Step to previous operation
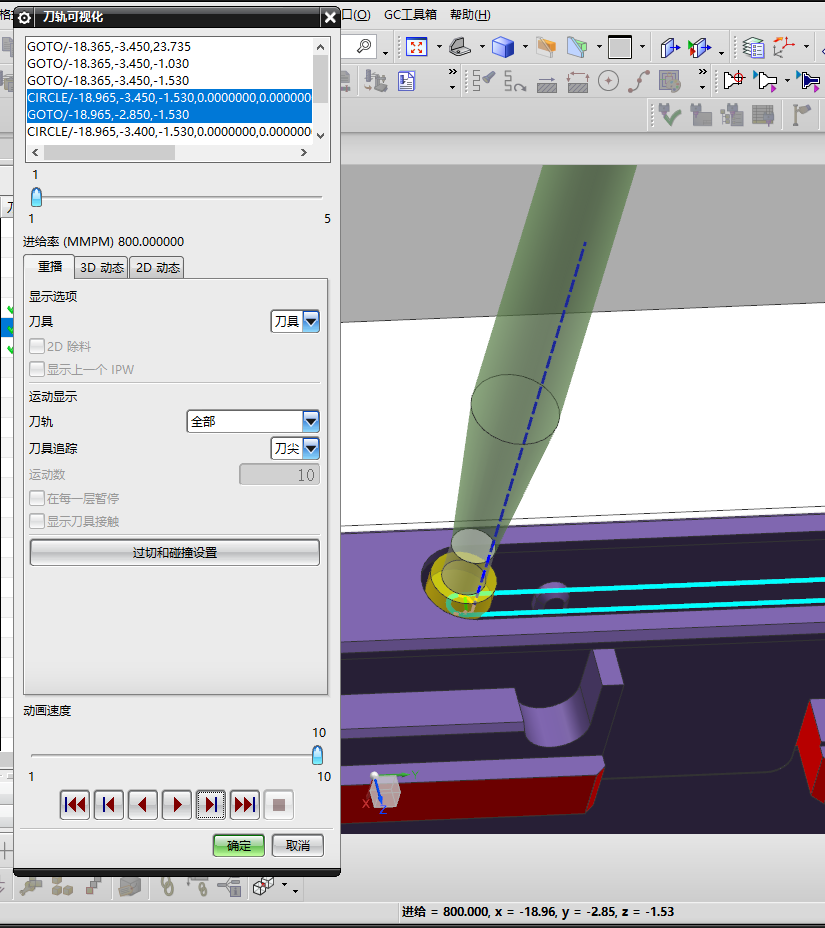Image resolution: width=825 pixels, height=928 pixels. pyautogui.click(x=109, y=805)
